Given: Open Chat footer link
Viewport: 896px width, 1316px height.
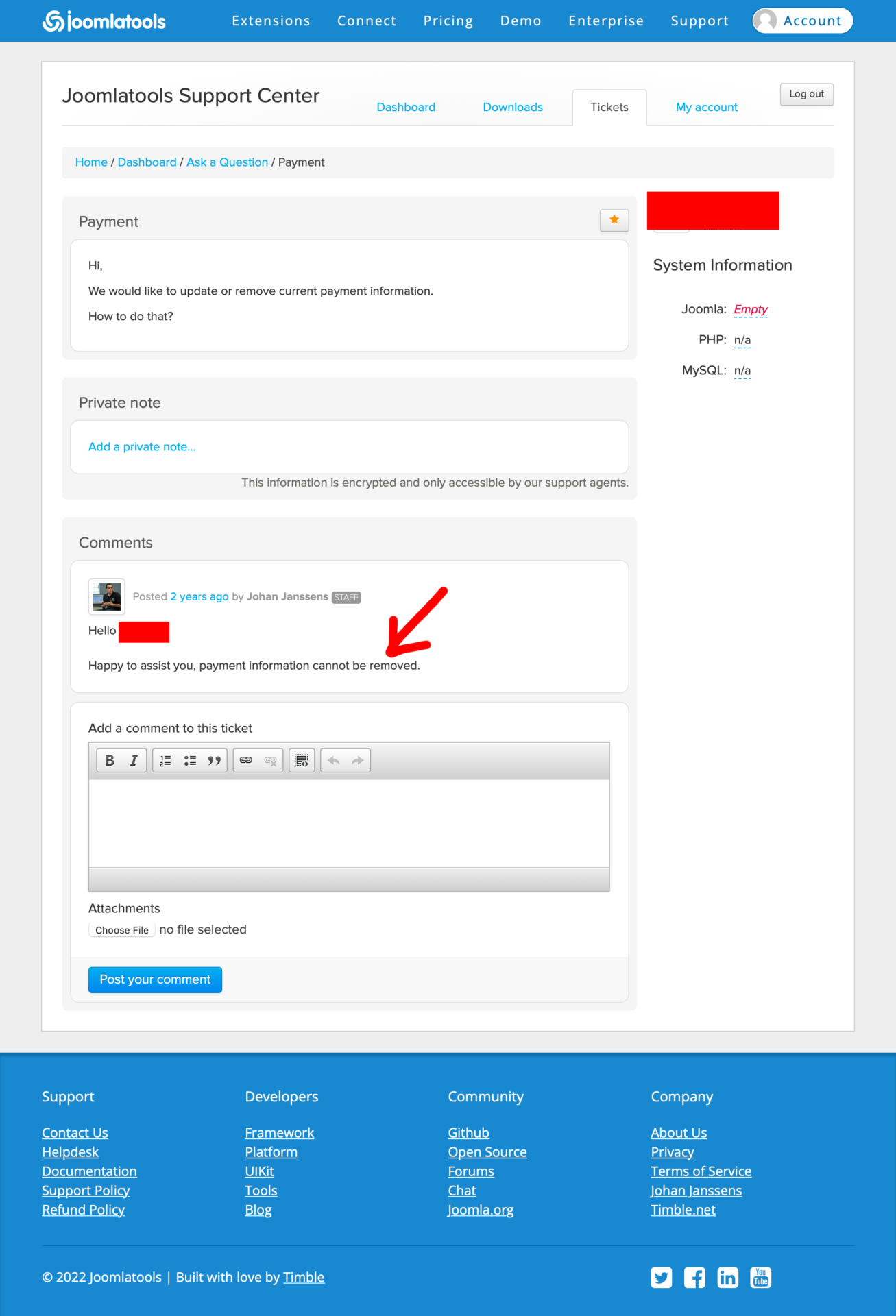Looking at the screenshot, I should (x=462, y=1191).
